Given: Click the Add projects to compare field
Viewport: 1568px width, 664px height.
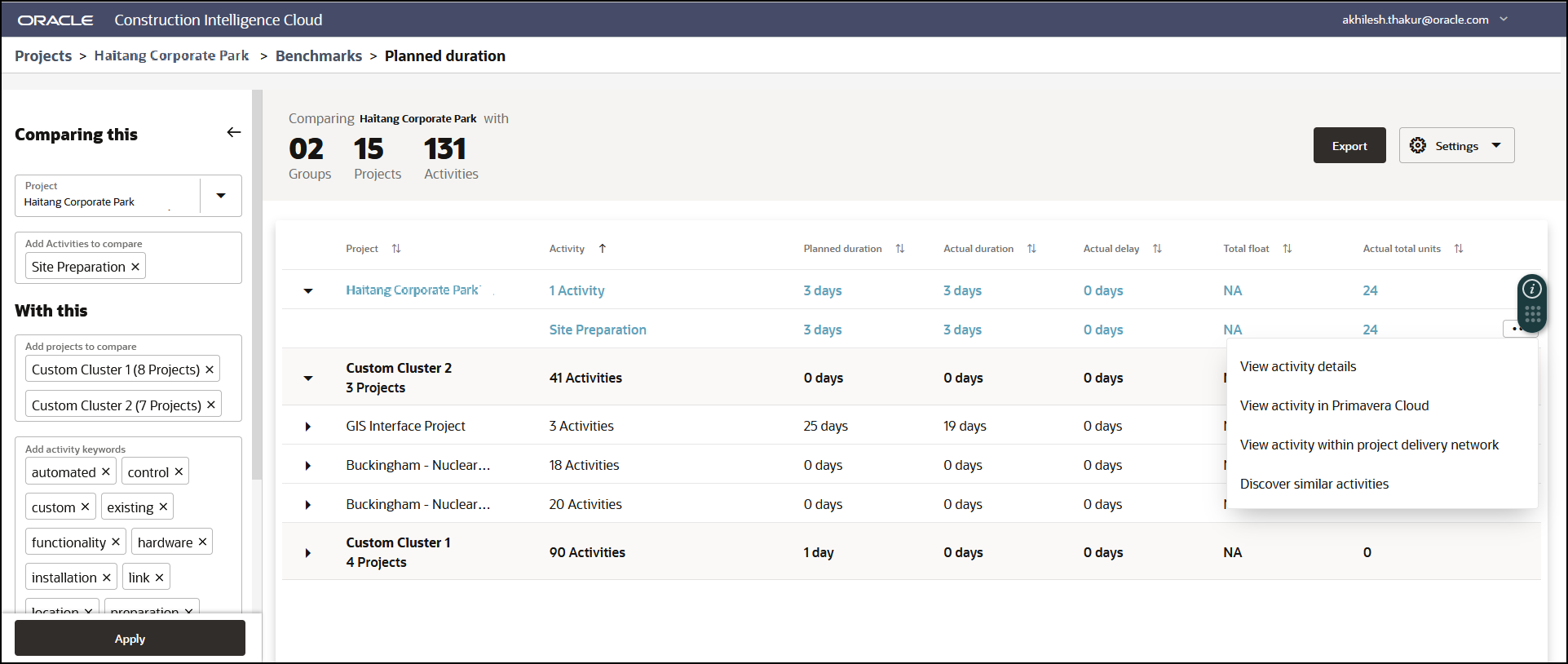Looking at the screenshot, I should [x=128, y=378].
